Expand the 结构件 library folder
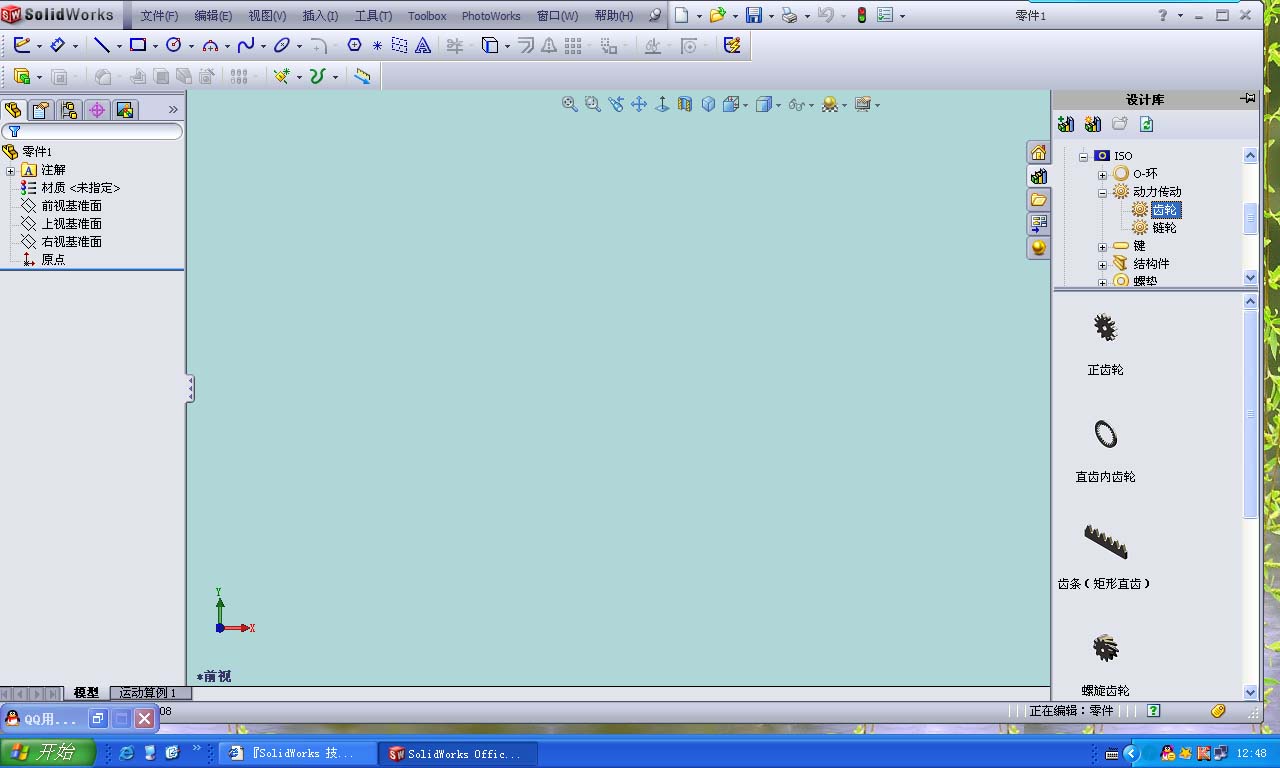The width and height of the screenshot is (1280, 768). (1103, 265)
